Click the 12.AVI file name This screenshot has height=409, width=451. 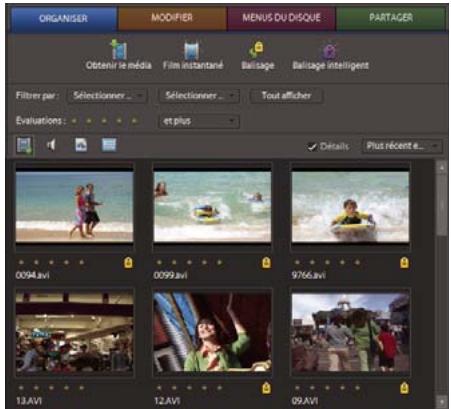pyautogui.click(x=167, y=401)
